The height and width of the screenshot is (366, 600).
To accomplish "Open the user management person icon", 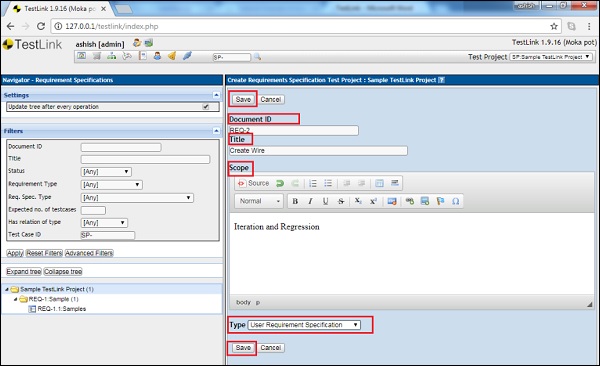I will 157,56.
